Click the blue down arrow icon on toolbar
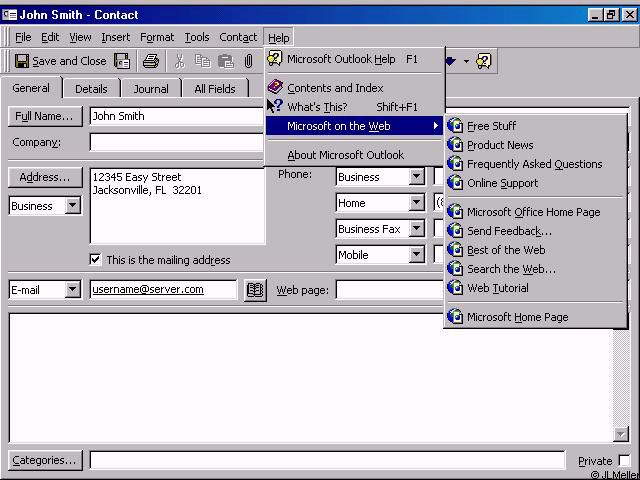Viewport: 640px width, 480px height. point(450,61)
